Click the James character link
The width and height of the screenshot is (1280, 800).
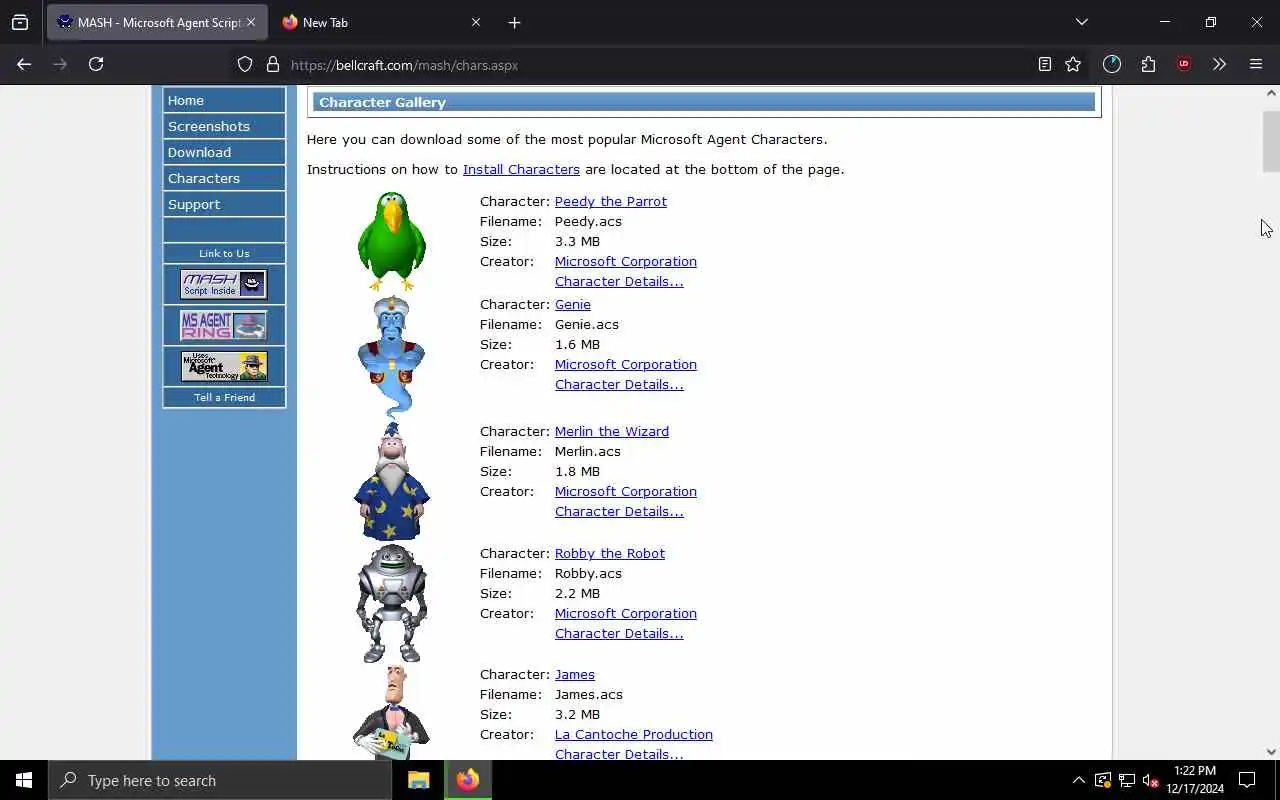tap(575, 674)
